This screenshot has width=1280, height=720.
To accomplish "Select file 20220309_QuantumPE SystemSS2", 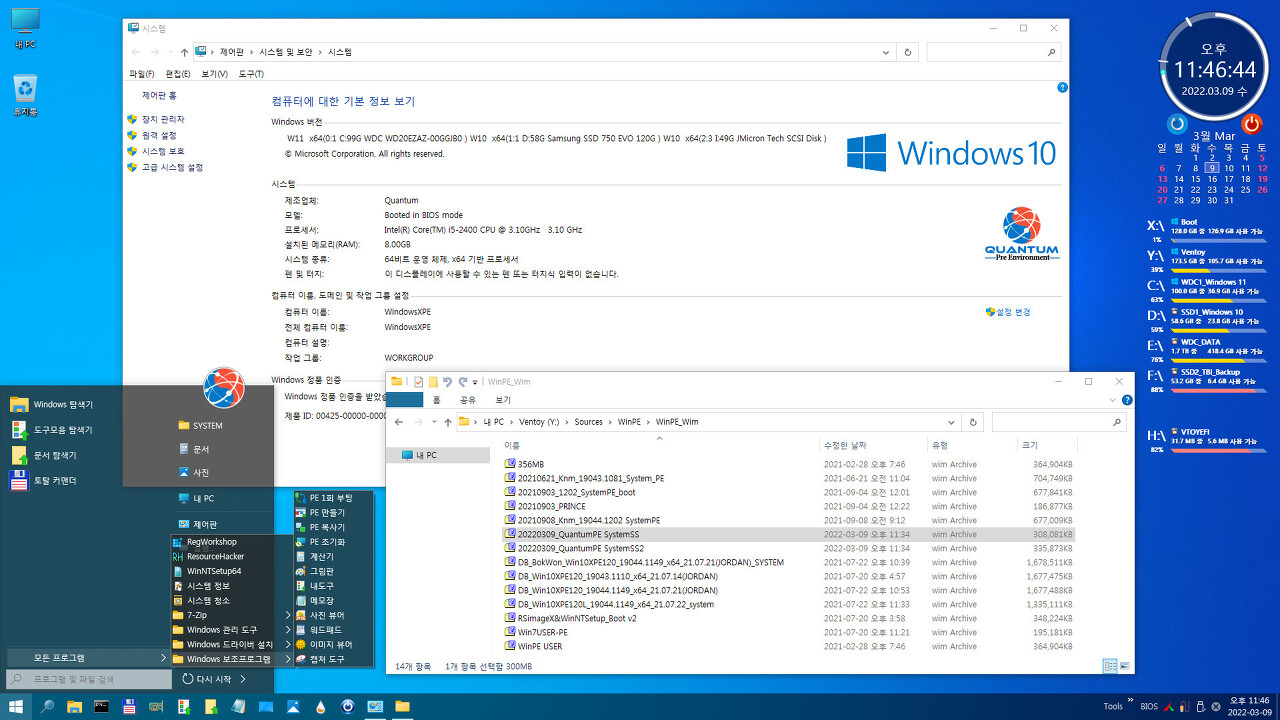I will click(x=580, y=548).
